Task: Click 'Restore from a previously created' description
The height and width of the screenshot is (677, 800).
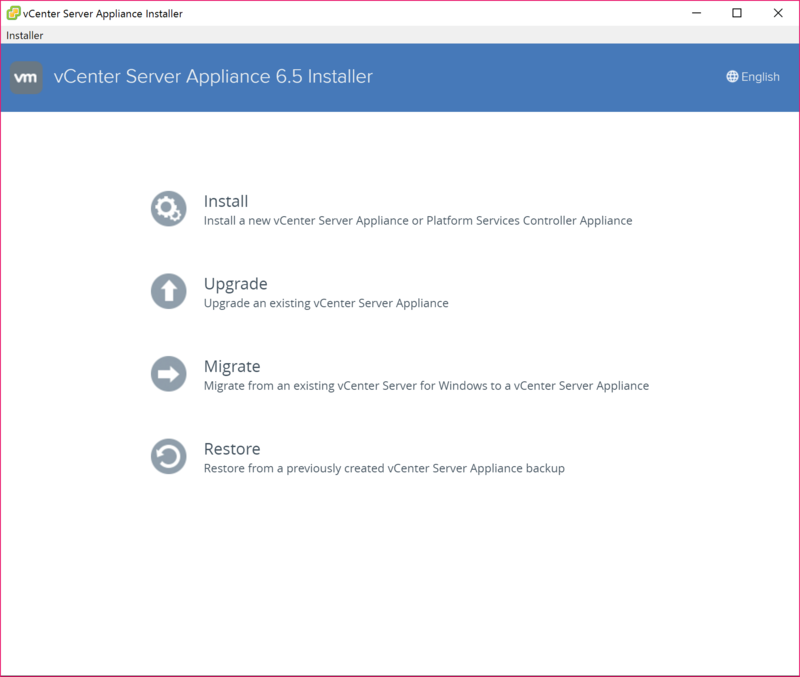Action: [384, 468]
